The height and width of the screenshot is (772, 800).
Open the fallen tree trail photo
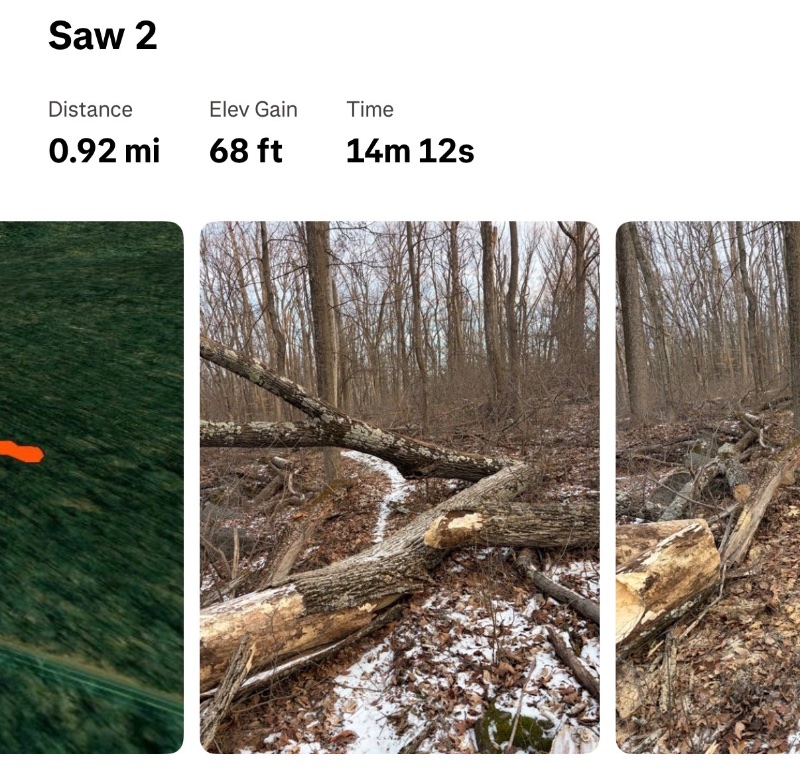click(x=399, y=487)
